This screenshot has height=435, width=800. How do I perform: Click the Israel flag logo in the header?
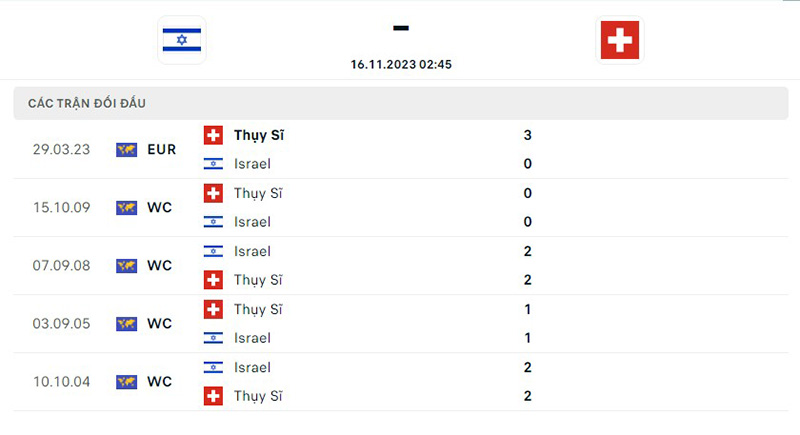(181, 40)
